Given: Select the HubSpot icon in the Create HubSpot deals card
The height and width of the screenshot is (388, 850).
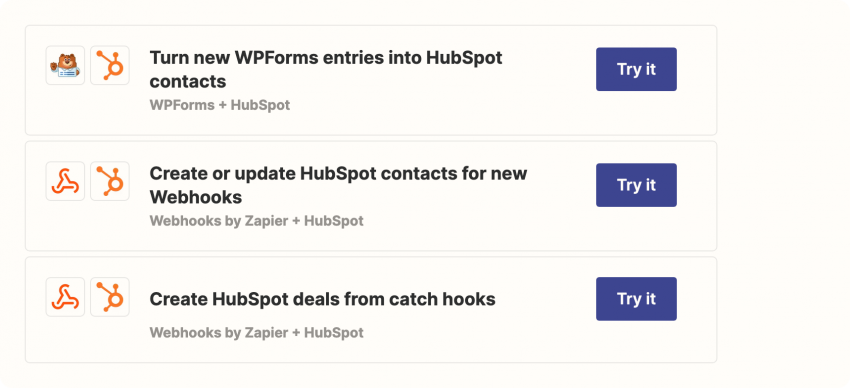Looking at the screenshot, I should pyautogui.click(x=110, y=297).
